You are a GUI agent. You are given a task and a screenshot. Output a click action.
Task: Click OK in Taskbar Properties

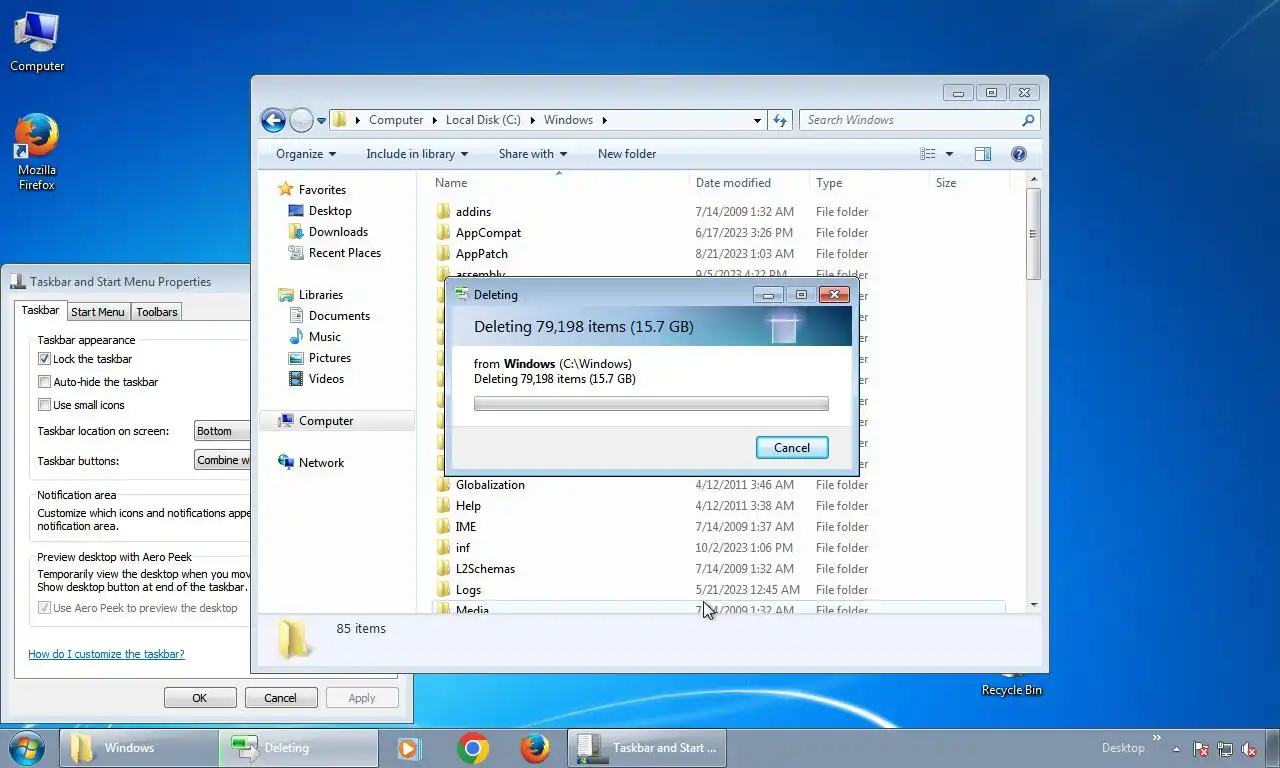pos(200,698)
